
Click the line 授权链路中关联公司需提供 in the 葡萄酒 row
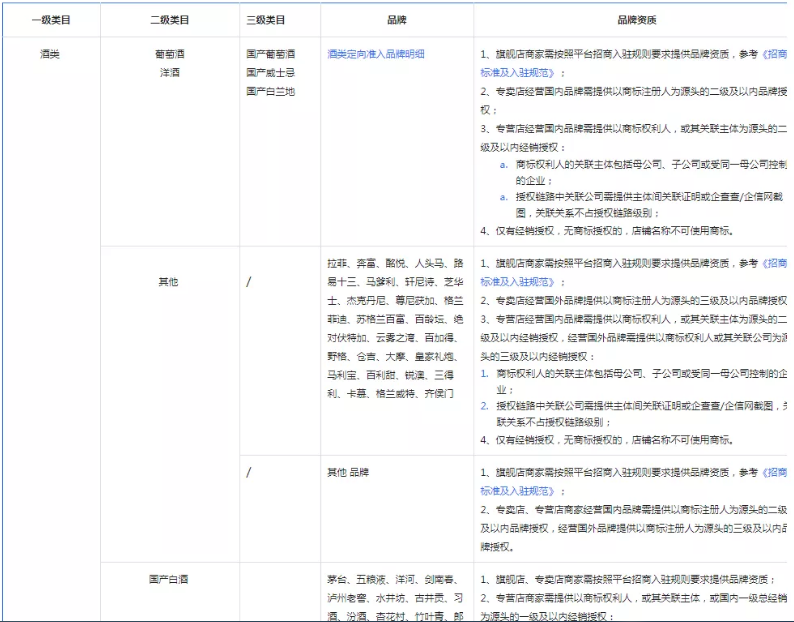coord(650,197)
